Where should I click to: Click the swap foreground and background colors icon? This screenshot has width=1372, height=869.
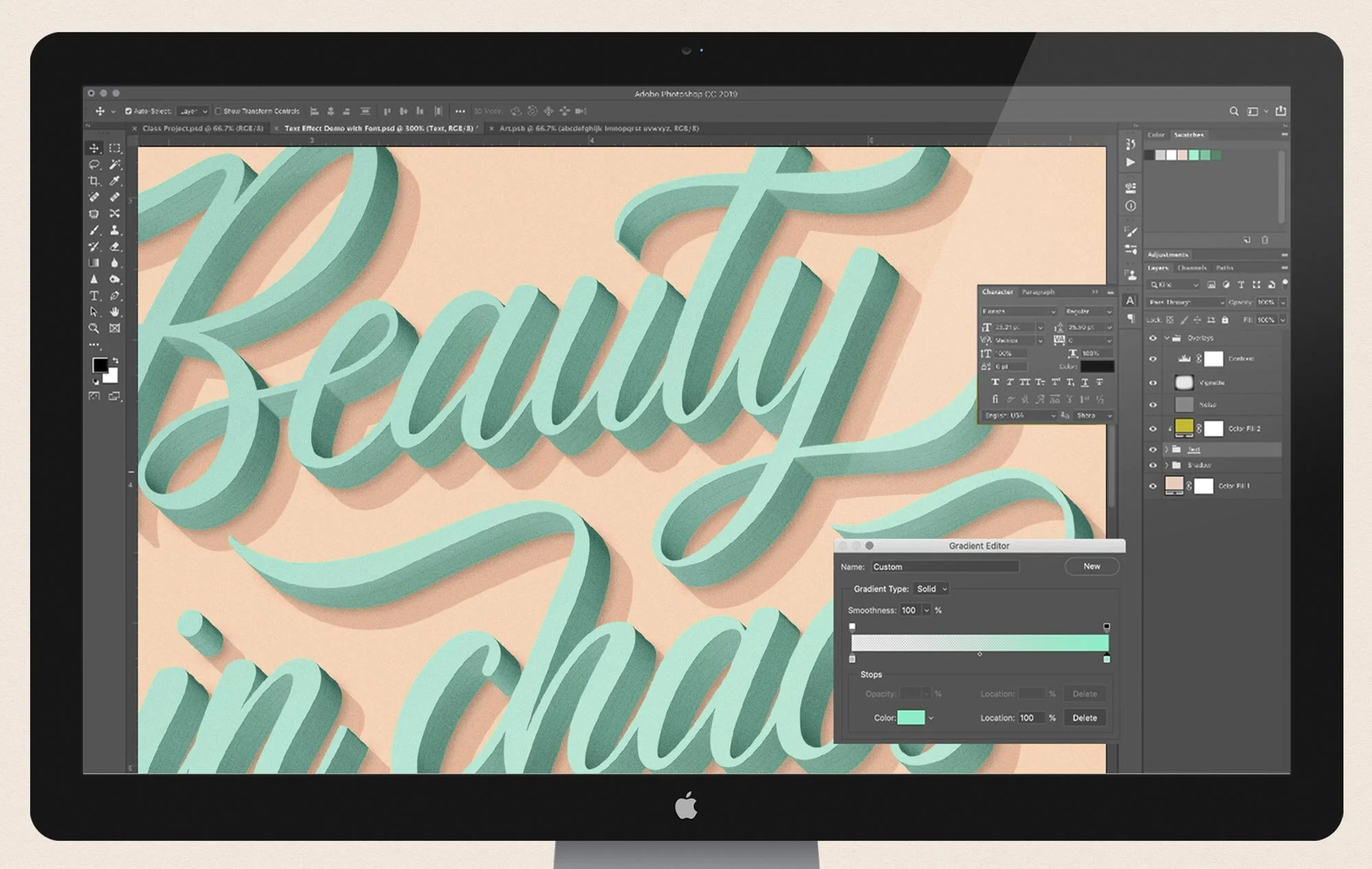[x=115, y=360]
